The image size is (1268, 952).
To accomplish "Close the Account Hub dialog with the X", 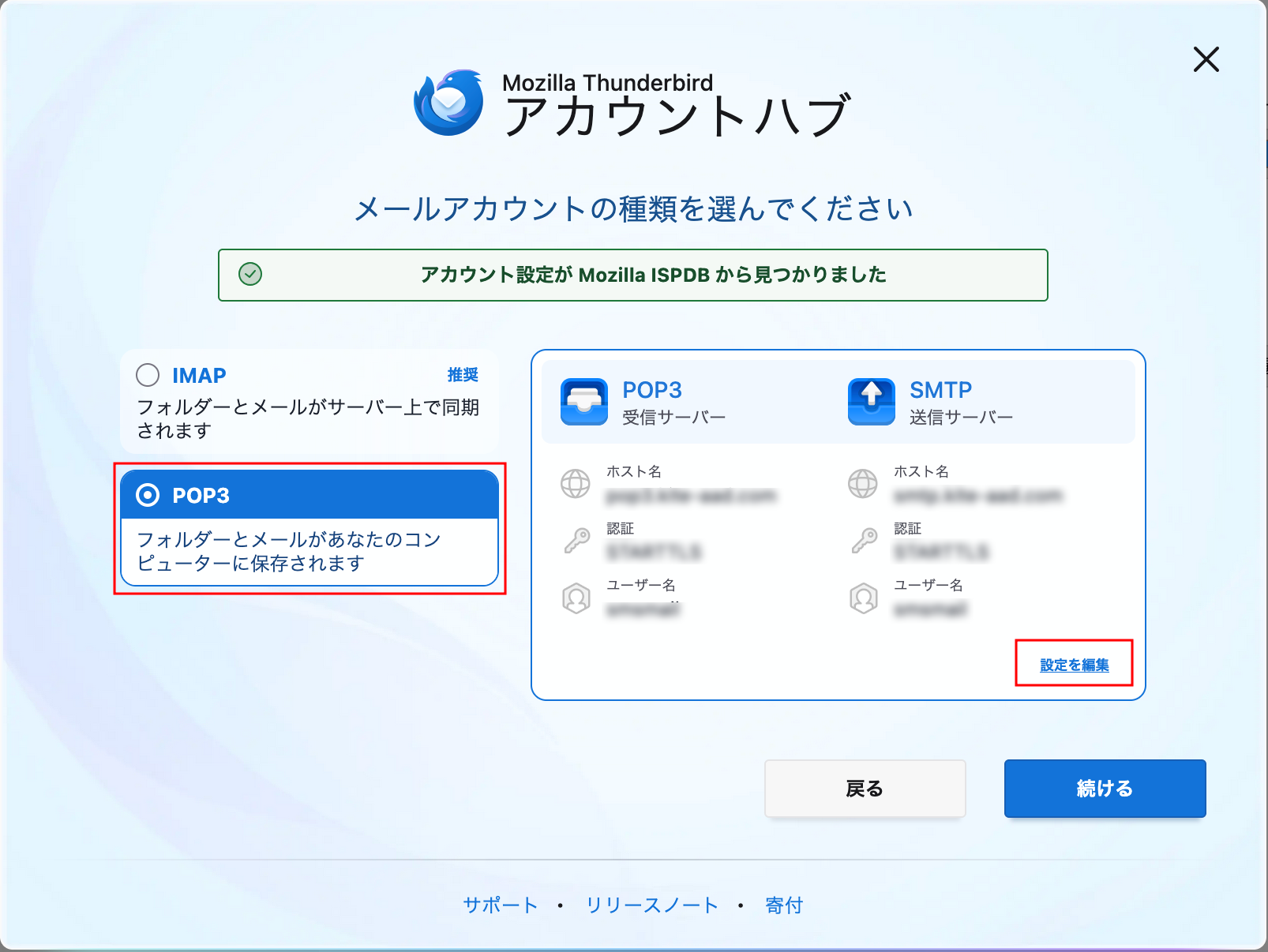I will point(1206,59).
